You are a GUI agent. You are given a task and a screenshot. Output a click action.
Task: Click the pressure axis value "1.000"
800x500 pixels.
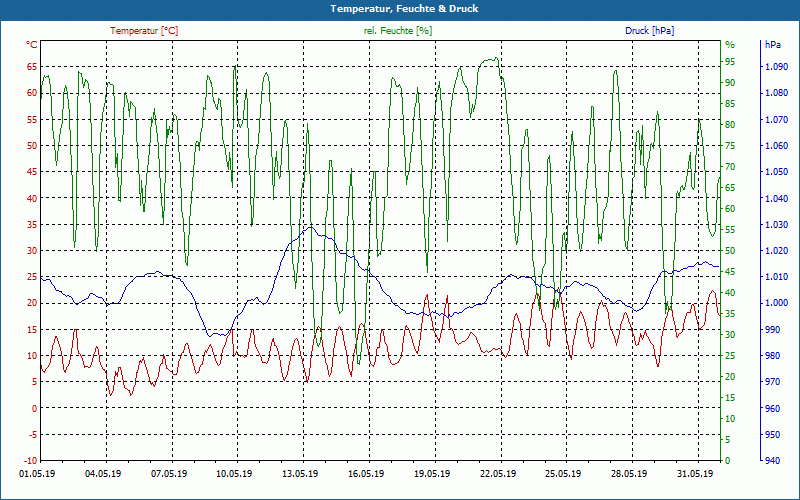[x=777, y=303]
